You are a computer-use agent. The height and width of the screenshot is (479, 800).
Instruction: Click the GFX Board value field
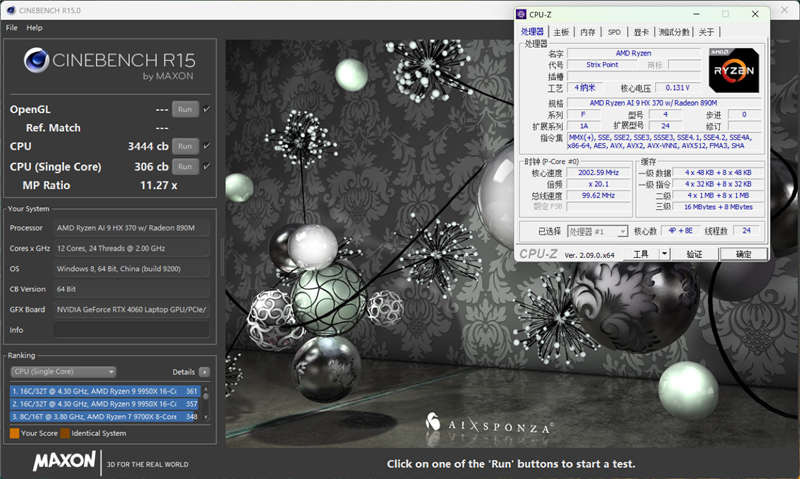click(132, 309)
